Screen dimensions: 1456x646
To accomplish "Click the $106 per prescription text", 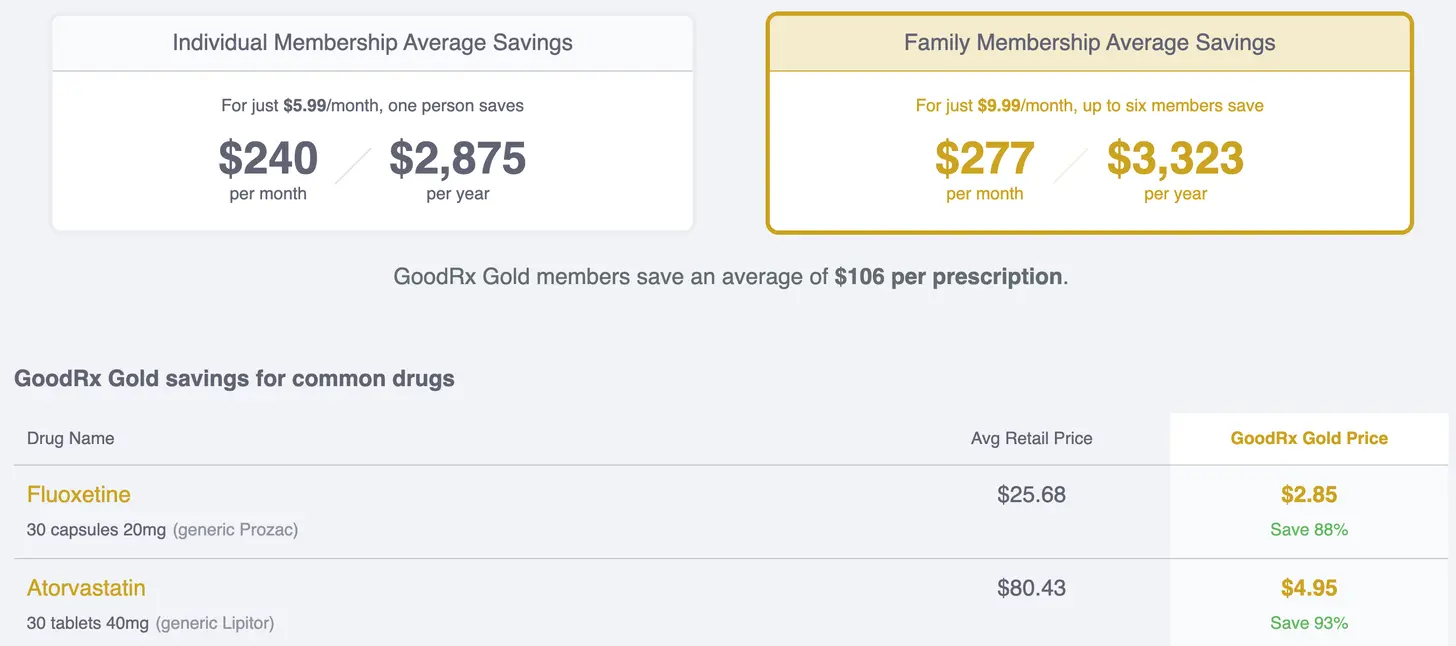I will click(947, 276).
